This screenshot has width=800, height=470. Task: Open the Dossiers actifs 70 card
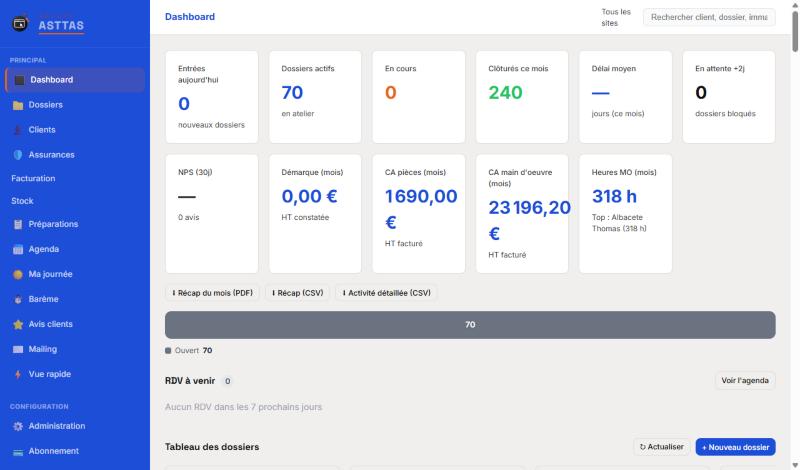pos(315,97)
